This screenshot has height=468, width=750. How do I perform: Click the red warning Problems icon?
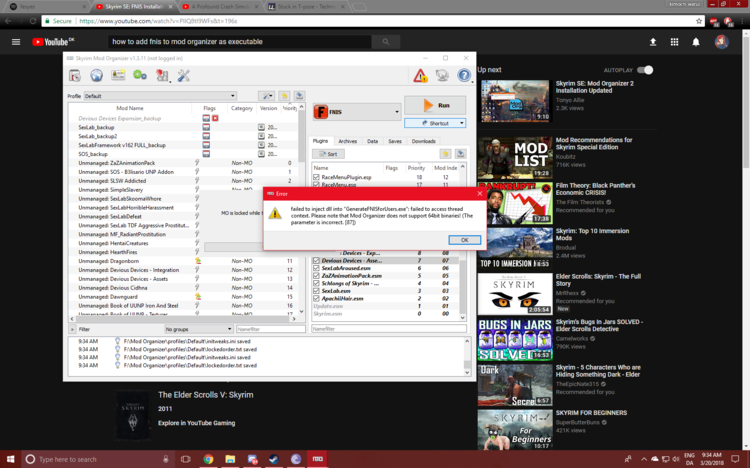pyautogui.click(x=421, y=76)
